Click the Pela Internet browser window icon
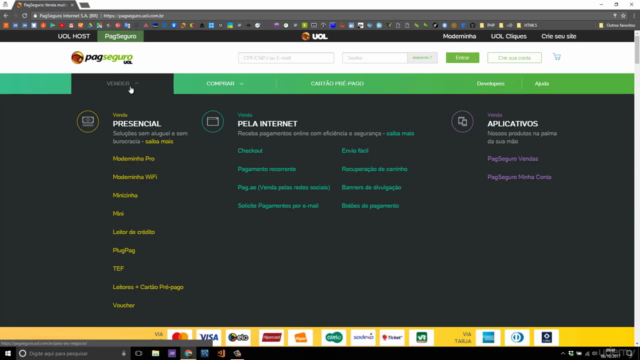This screenshot has width=640, height=360. pos(213,121)
